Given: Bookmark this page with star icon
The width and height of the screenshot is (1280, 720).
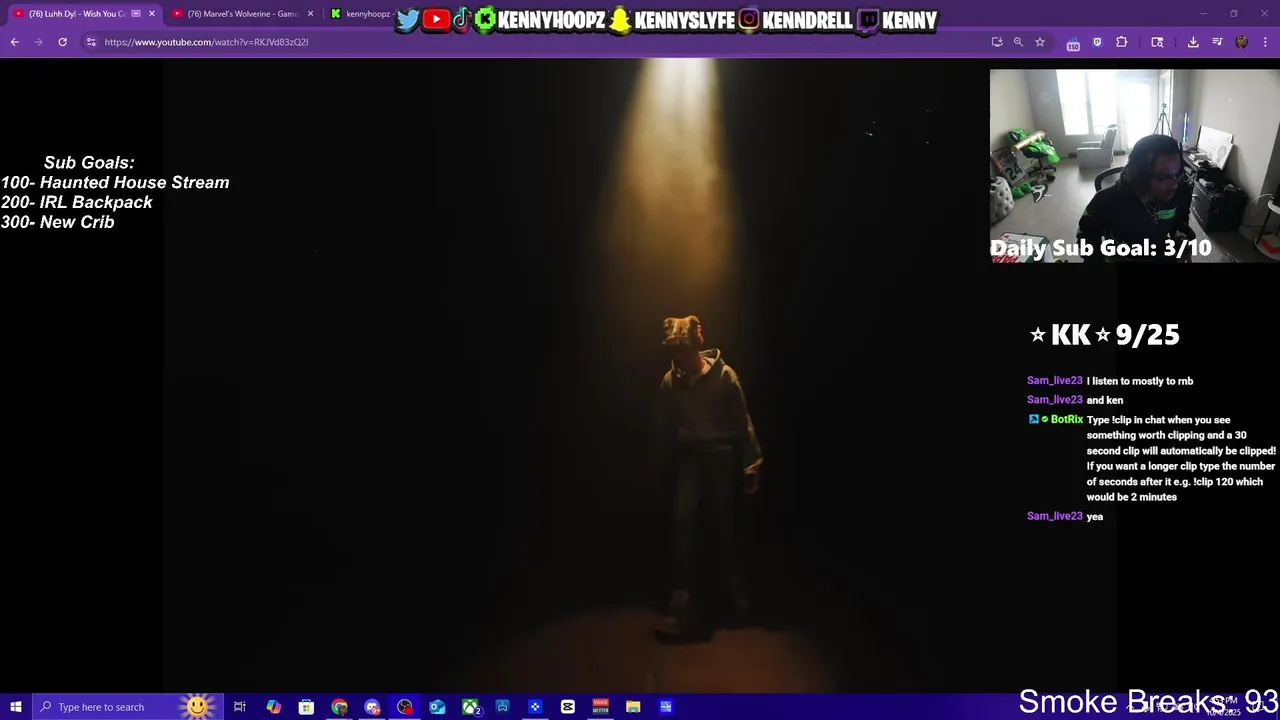Looking at the screenshot, I should click(1040, 42).
